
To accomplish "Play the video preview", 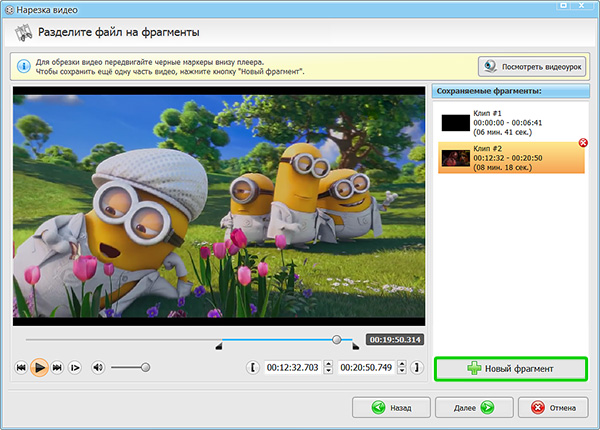I will [39, 368].
